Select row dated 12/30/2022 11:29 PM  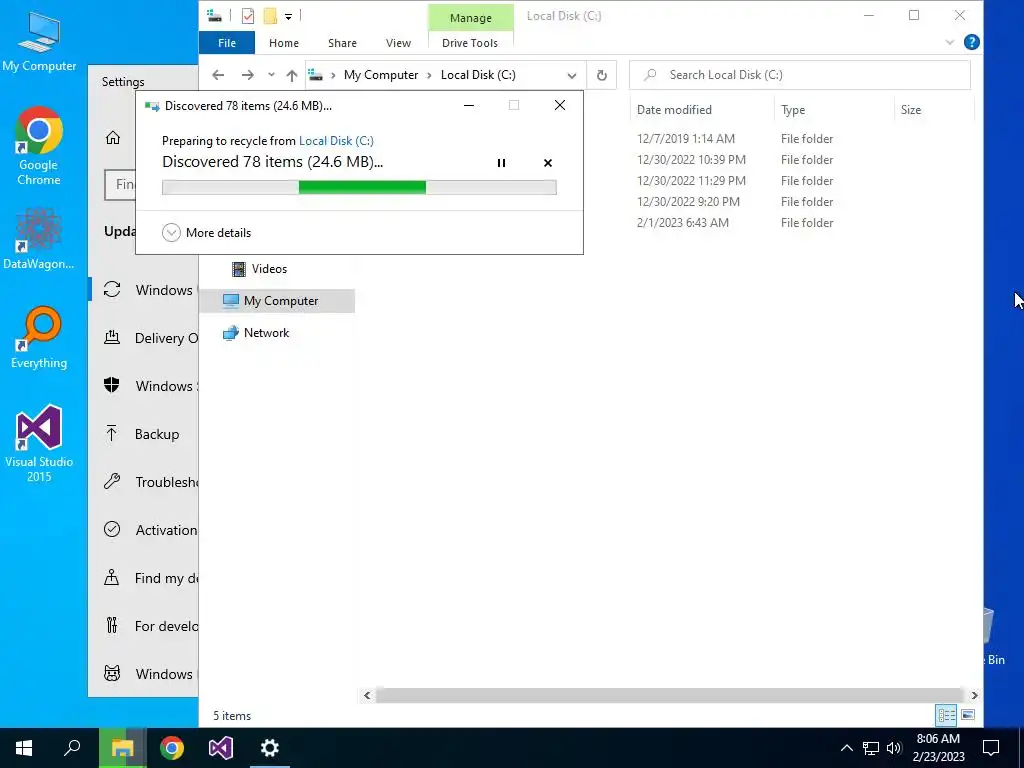pyautogui.click(x=691, y=180)
